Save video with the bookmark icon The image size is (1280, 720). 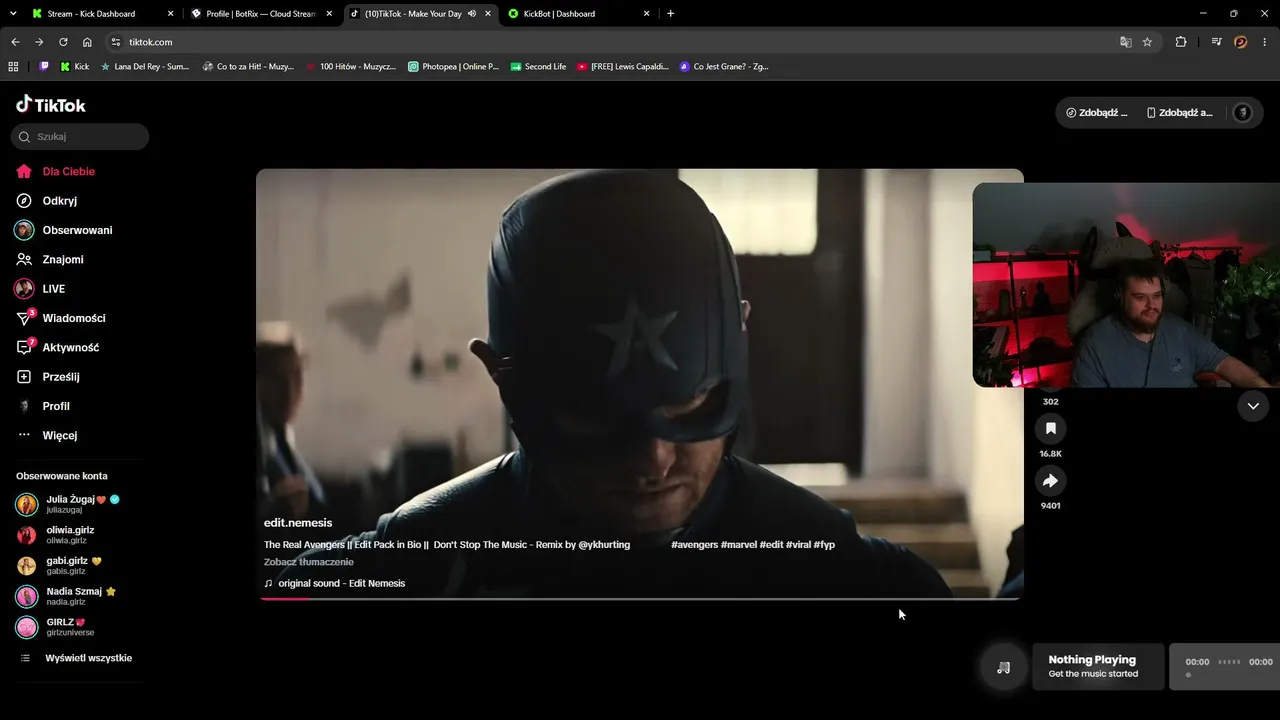[1050, 429]
